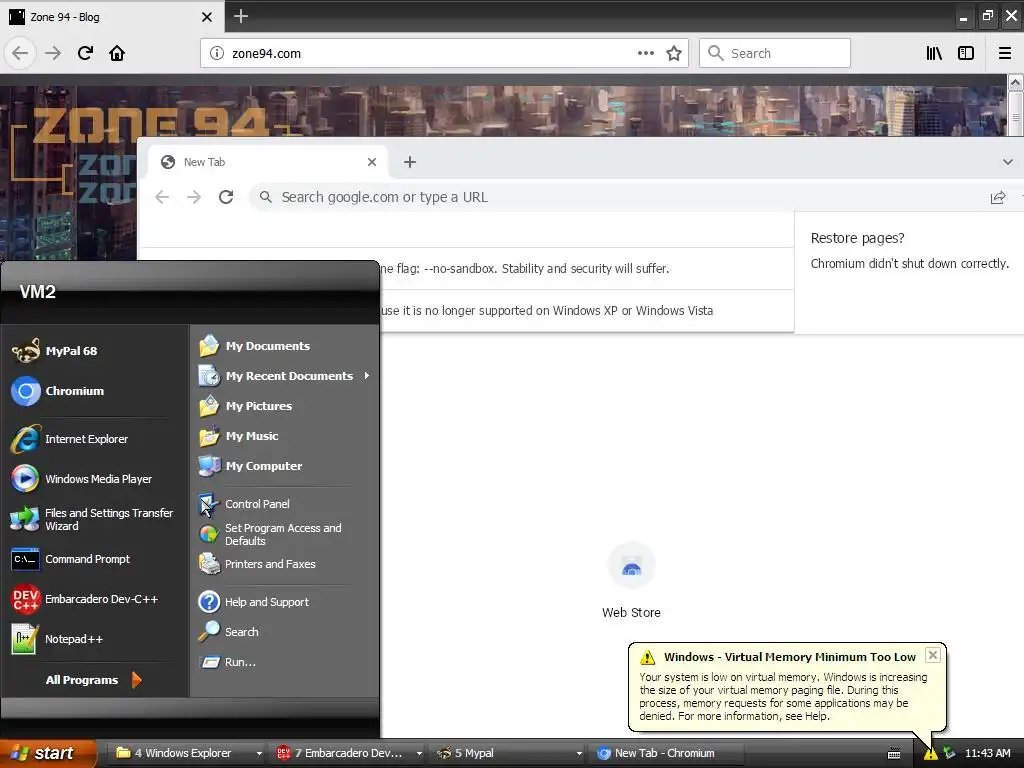Toggle the sidebar in MyPal
Image resolution: width=1024 pixels, height=768 pixels.
coord(966,54)
